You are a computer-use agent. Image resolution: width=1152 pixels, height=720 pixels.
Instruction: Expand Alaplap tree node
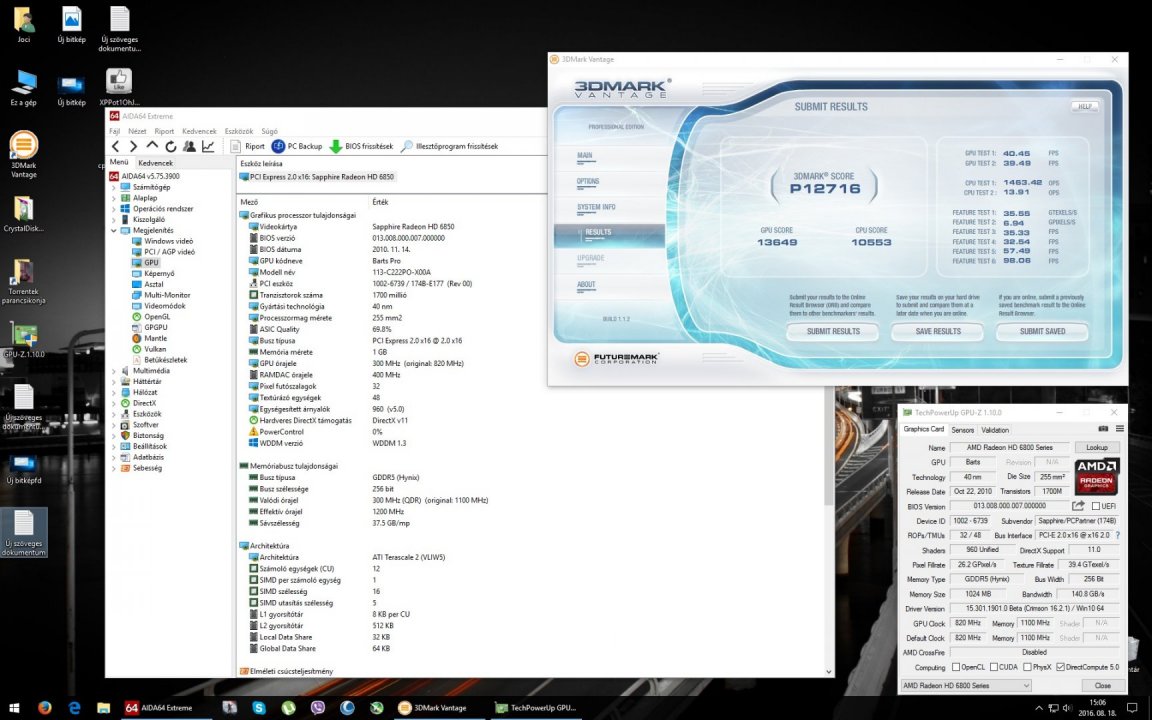(x=114, y=198)
